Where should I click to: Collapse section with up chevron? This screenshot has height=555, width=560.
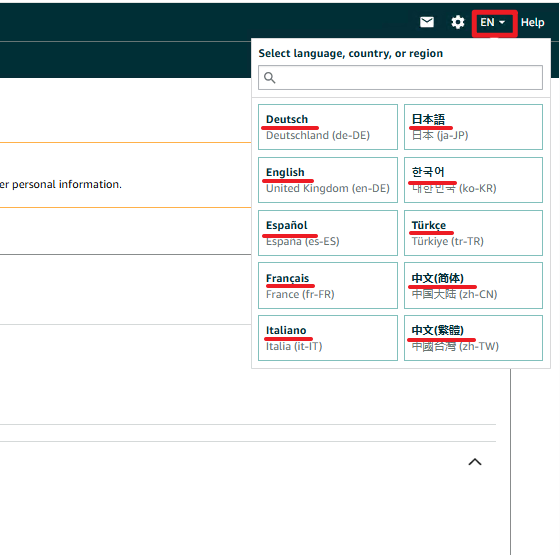[475, 462]
